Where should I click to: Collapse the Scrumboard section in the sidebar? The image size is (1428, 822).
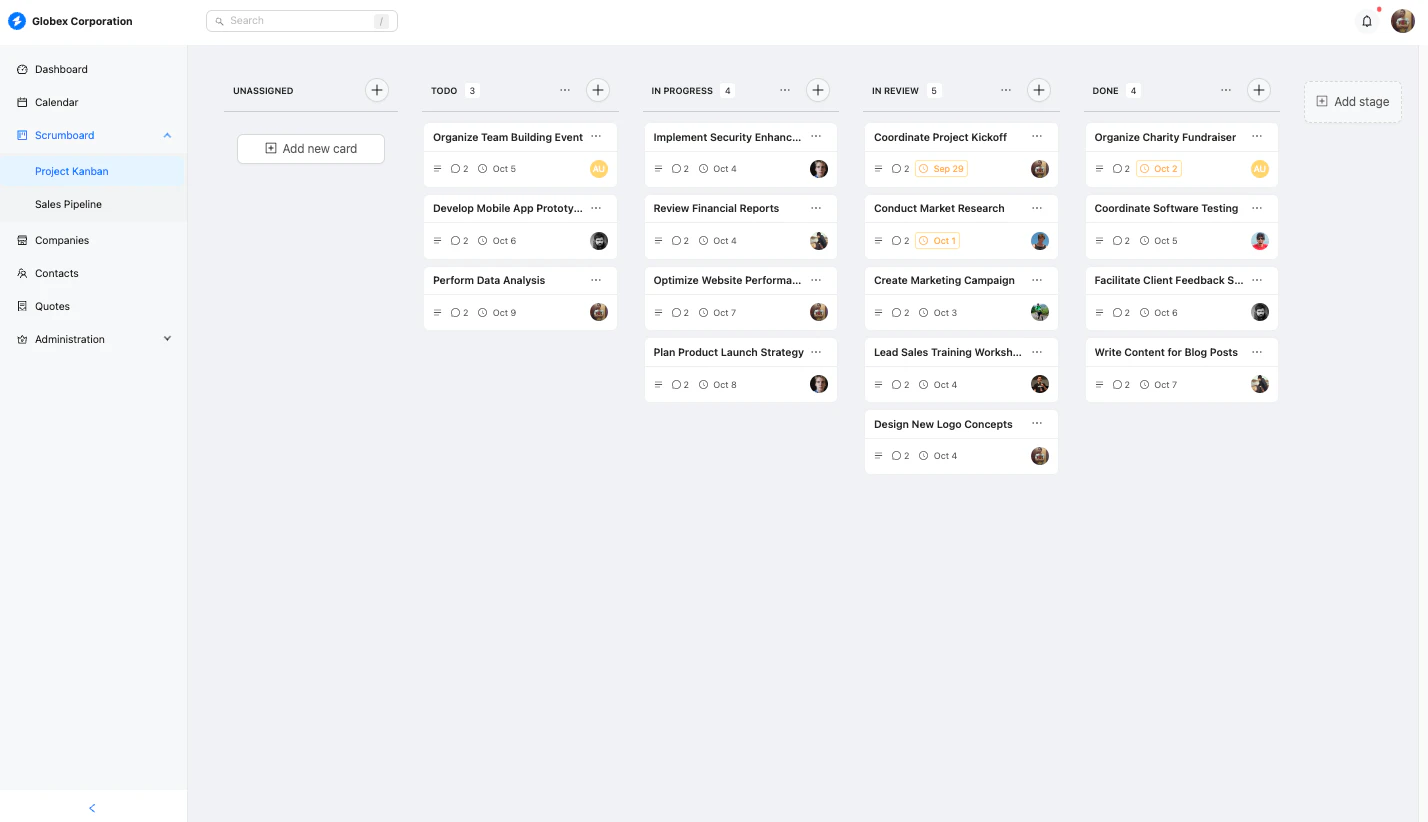pyautogui.click(x=167, y=135)
